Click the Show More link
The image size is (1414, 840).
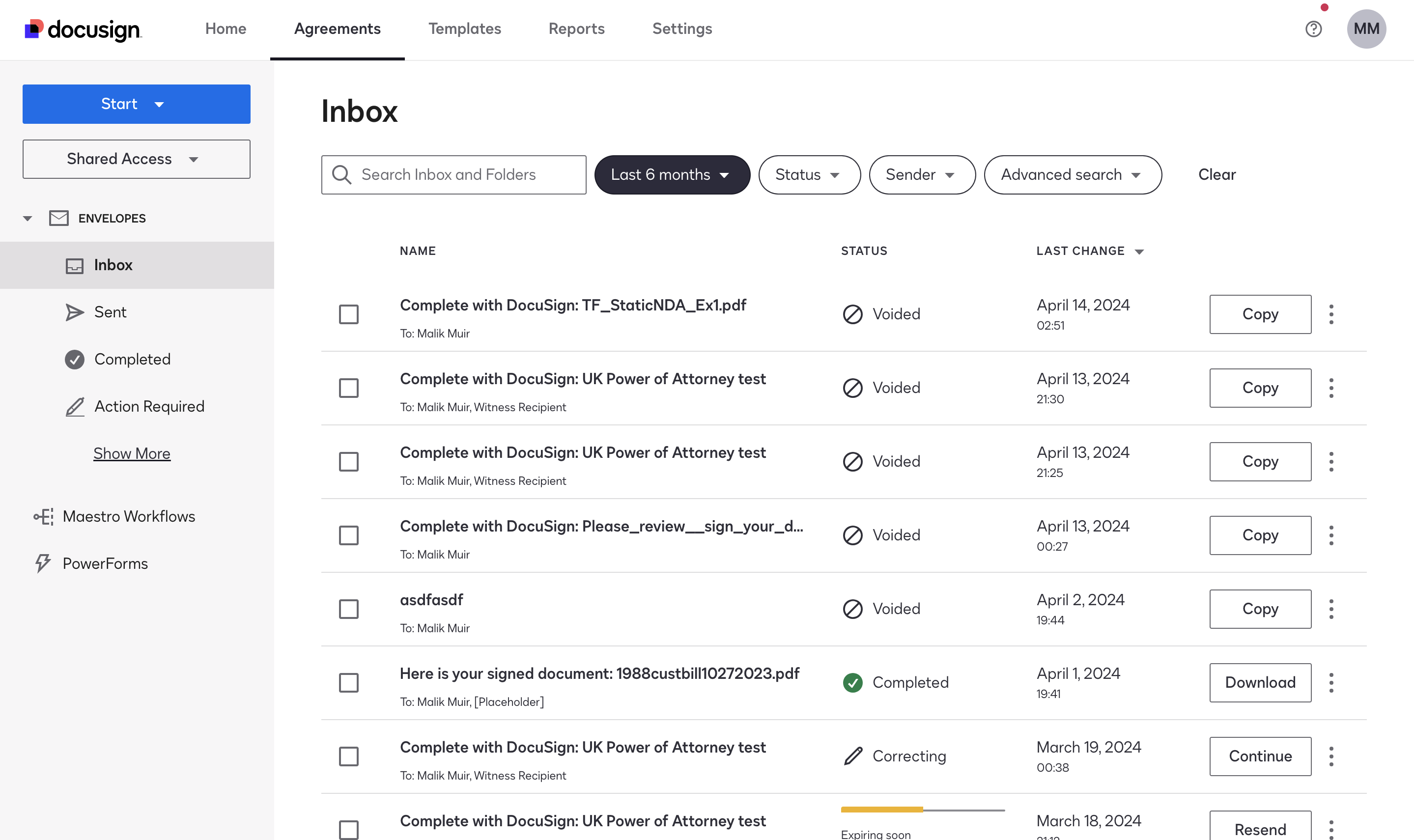point(132,453)
